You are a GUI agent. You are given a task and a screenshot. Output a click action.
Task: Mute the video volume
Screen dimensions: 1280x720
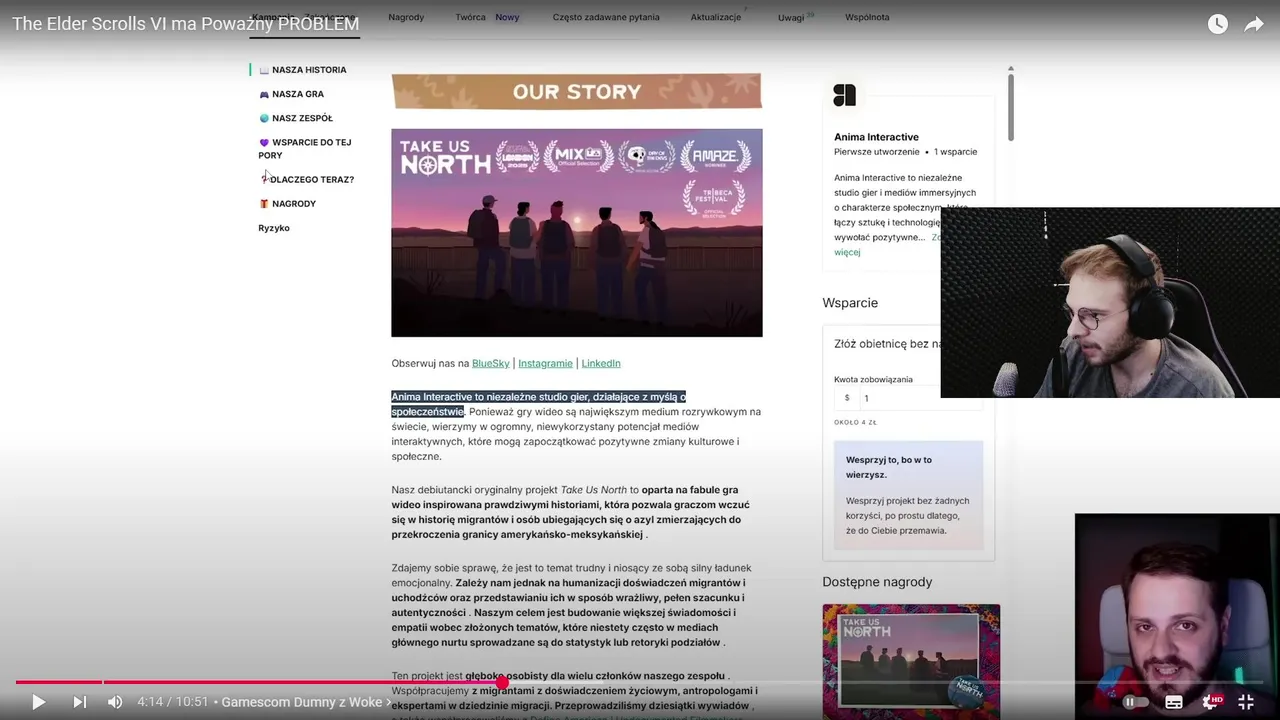tap(115, 702)
